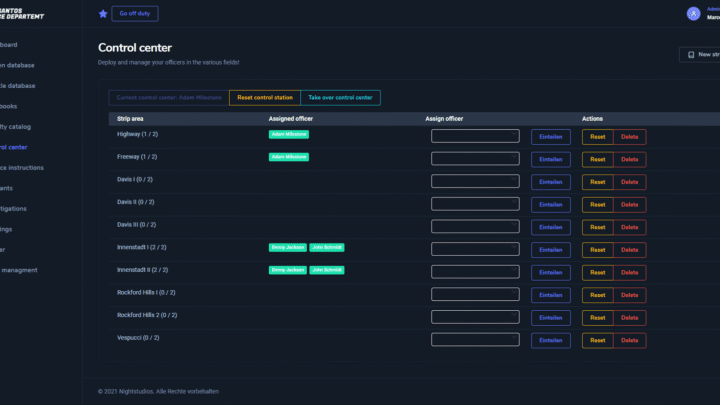Reset the Rockford Hills 2 strip
The height and width of the screenshot is (405, 720).
click(x=597, y=318)
